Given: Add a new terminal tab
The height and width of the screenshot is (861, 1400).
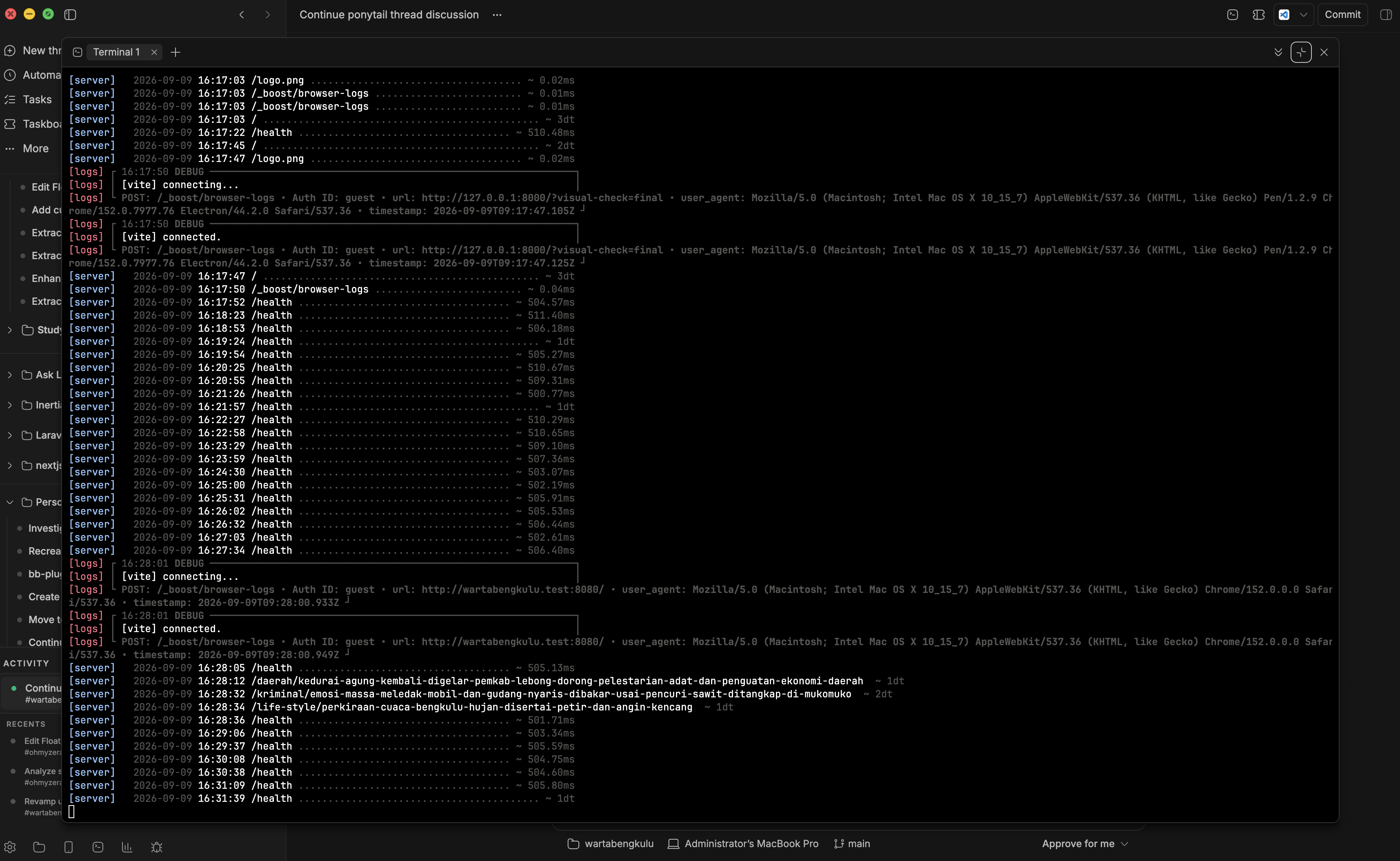Looking at the screenshot, I should click(x=176, y=52).
